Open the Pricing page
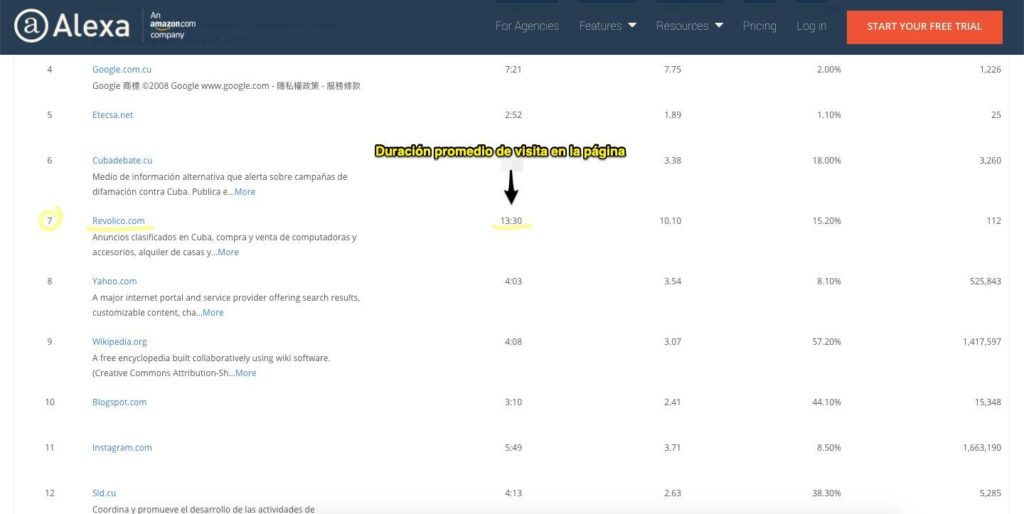This screenshot has height=514, width=1024. 760,26
